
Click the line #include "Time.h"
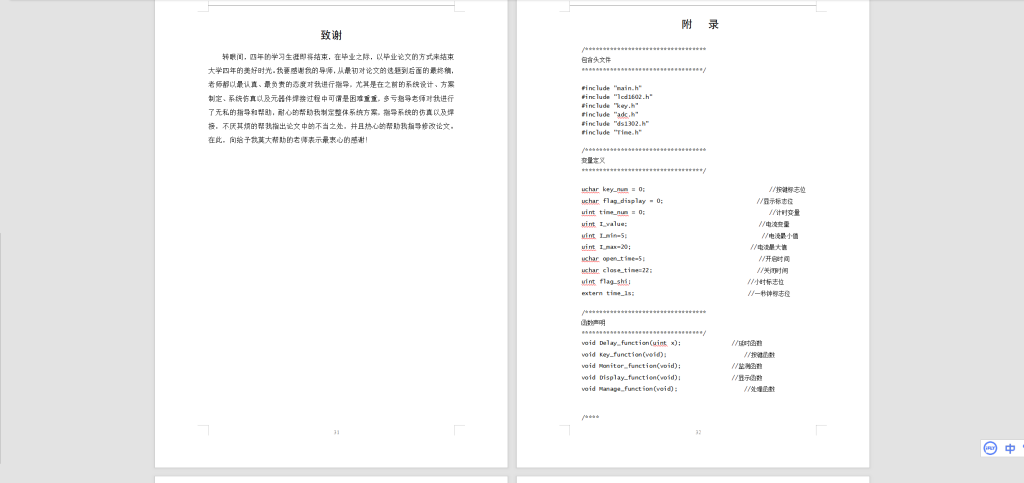(x=612, y=132)
